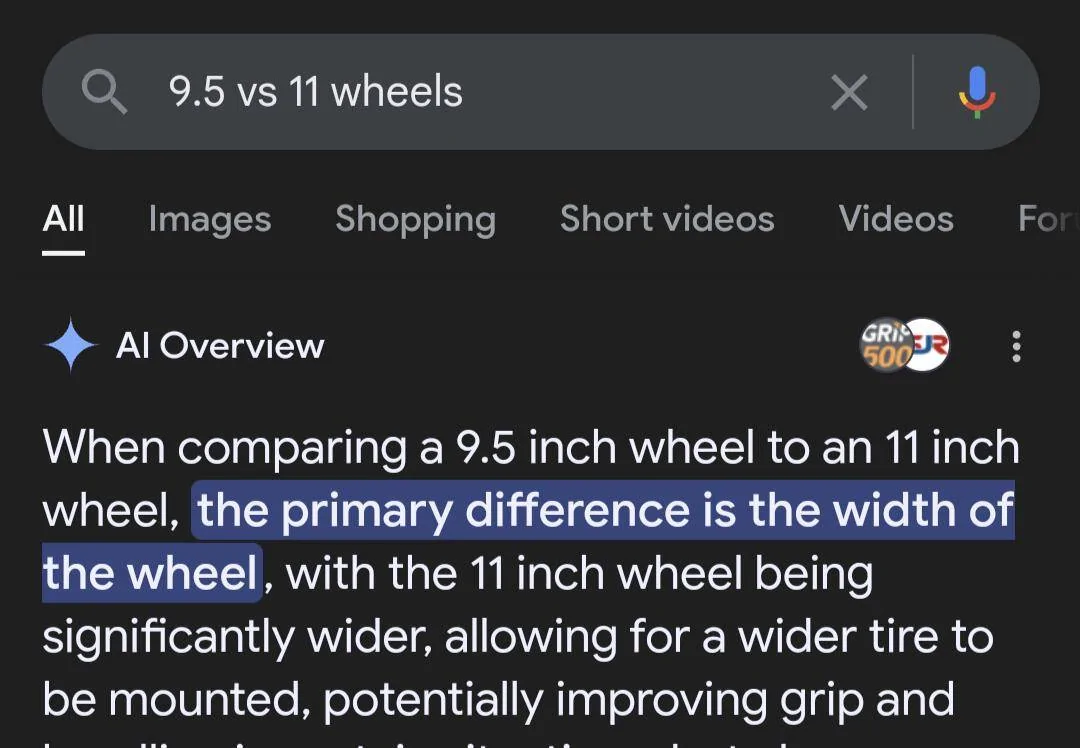
Task: Clear the search query using the X icon
Action: point(848,92)
